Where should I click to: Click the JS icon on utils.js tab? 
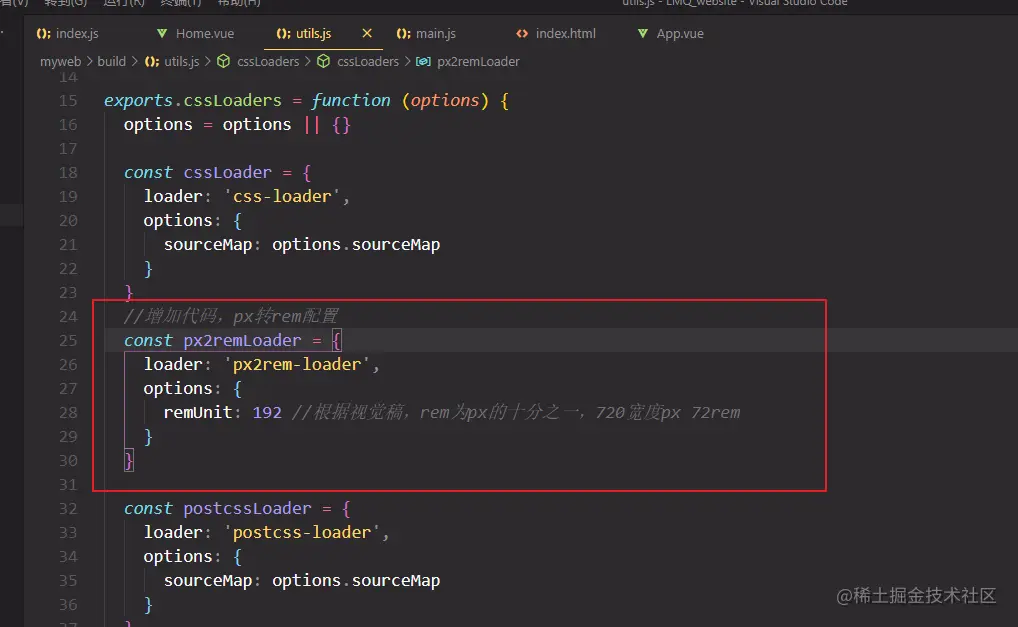[283, 33]
